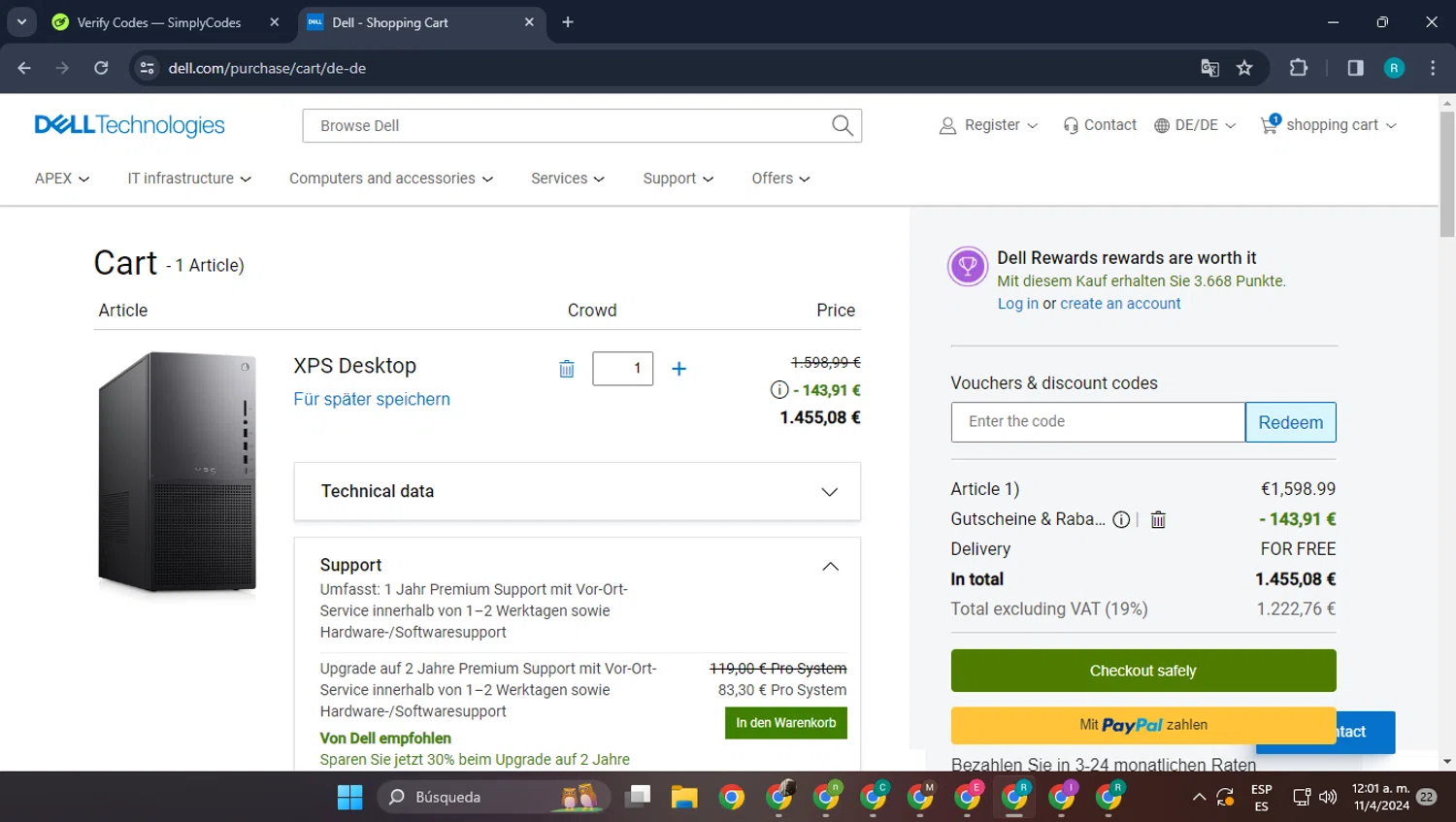Viewport: 1456px width, 822px height.
Task: Click the Google Translate icon in address bar
Action: (1209, 68)
